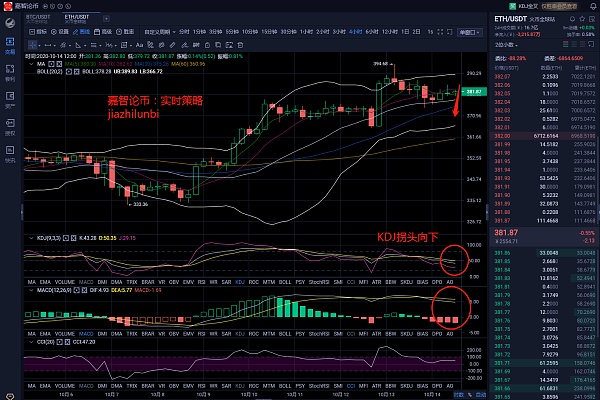Toggle fullscreen chart icon

coord(440,32)
